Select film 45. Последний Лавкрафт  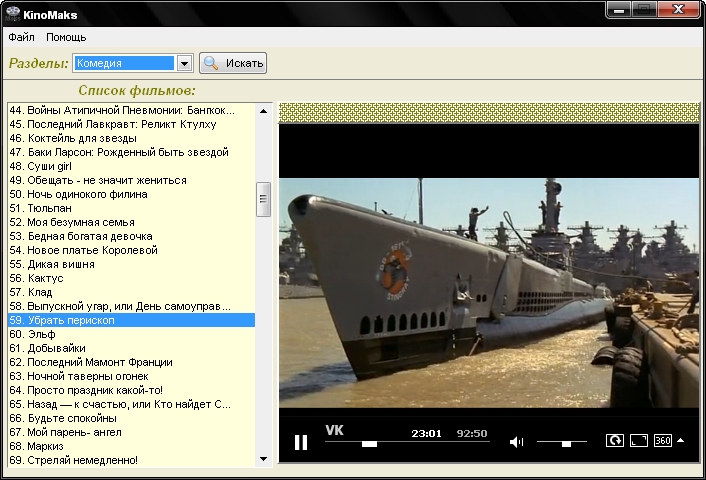[x=131, y=124]
